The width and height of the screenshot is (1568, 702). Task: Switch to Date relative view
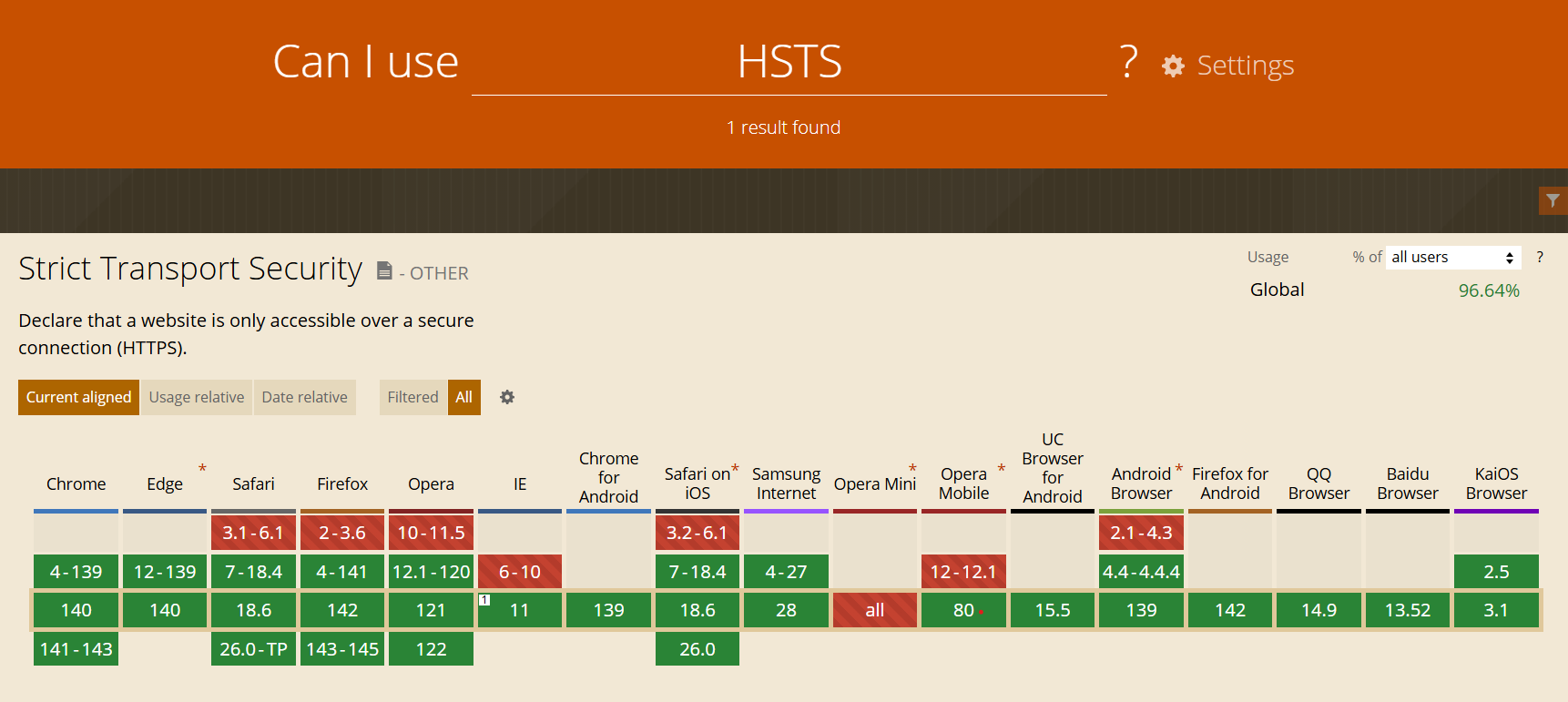click(x=304, y=397)
